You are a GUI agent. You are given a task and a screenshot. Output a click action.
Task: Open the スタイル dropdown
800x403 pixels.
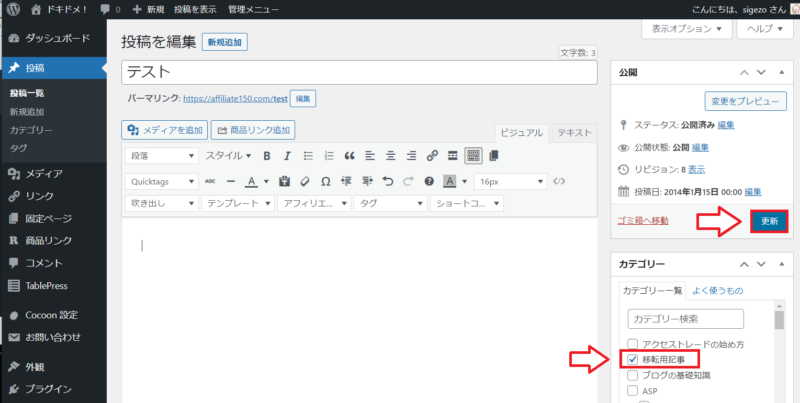[x=229, y=156]
